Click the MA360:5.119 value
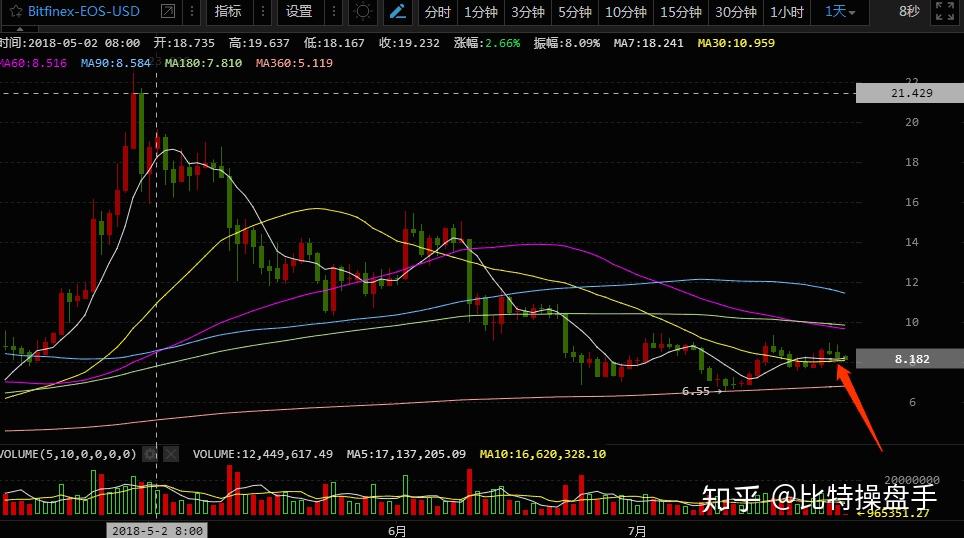Screen dimensions: 964x538 point(294,63)
